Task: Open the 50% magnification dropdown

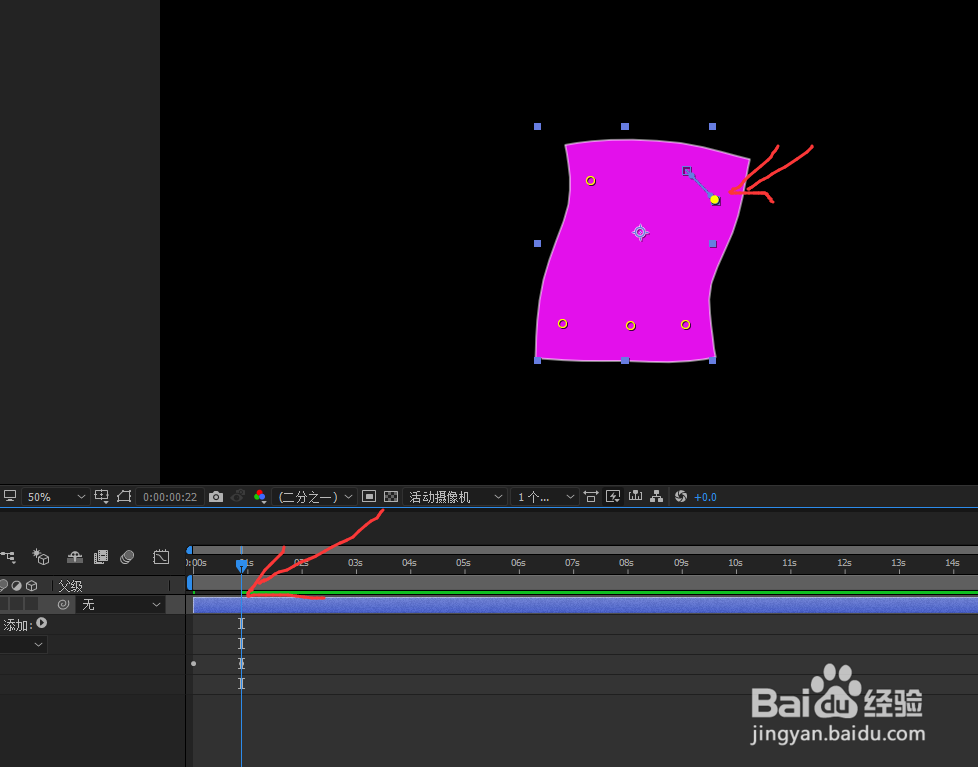Action: point(55,497)
